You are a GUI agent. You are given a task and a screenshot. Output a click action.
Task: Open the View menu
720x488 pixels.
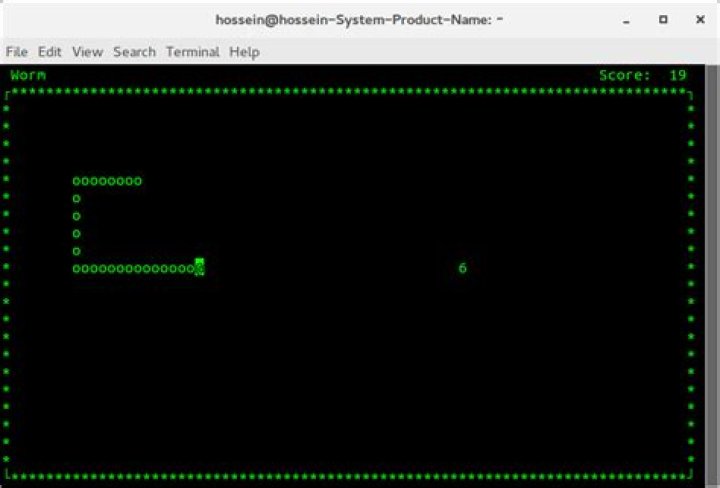click(x=87, y=51)
